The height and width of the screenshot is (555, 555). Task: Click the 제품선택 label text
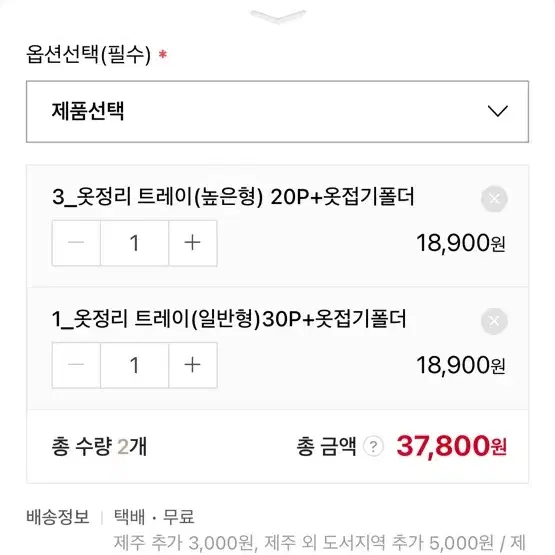[x=88, y=111]
